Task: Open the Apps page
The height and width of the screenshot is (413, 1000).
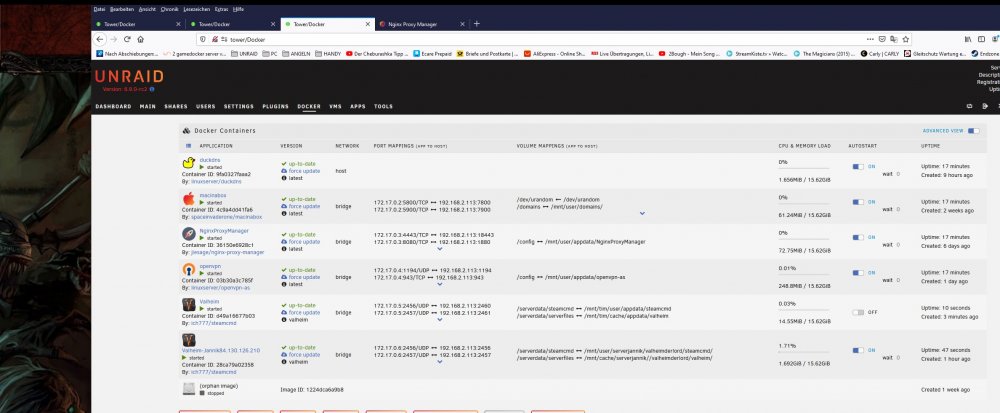Action: [358, 106]
